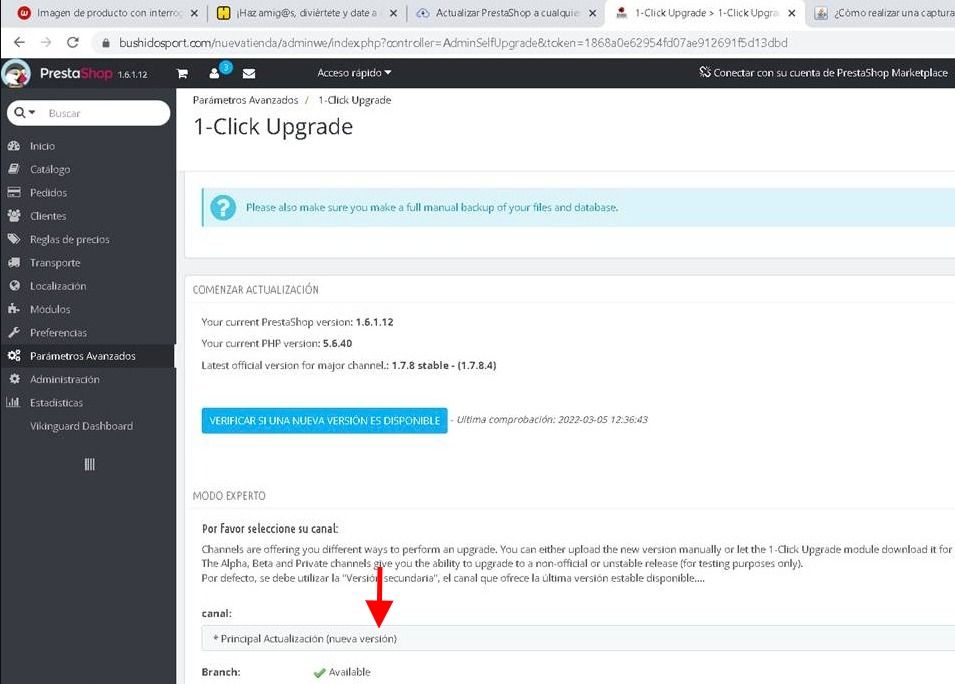Reload the page with browser refresh icon
The height and width of the screenshot is (684, 955).
[73, 43]
